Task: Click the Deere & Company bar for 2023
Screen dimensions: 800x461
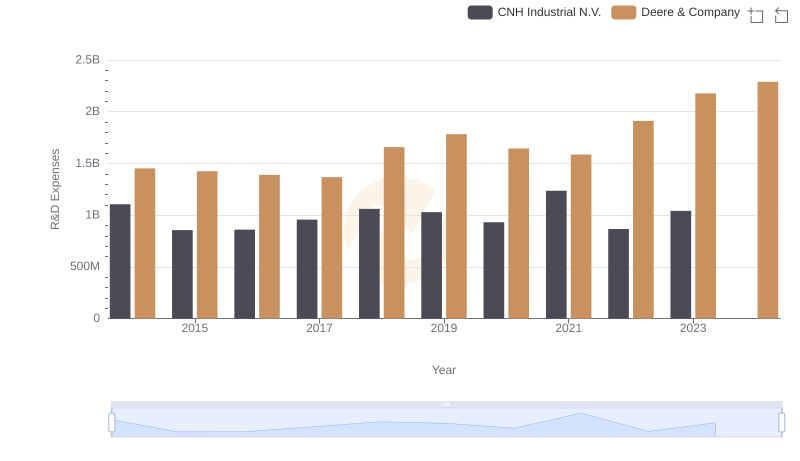Action: coord(706,206)
